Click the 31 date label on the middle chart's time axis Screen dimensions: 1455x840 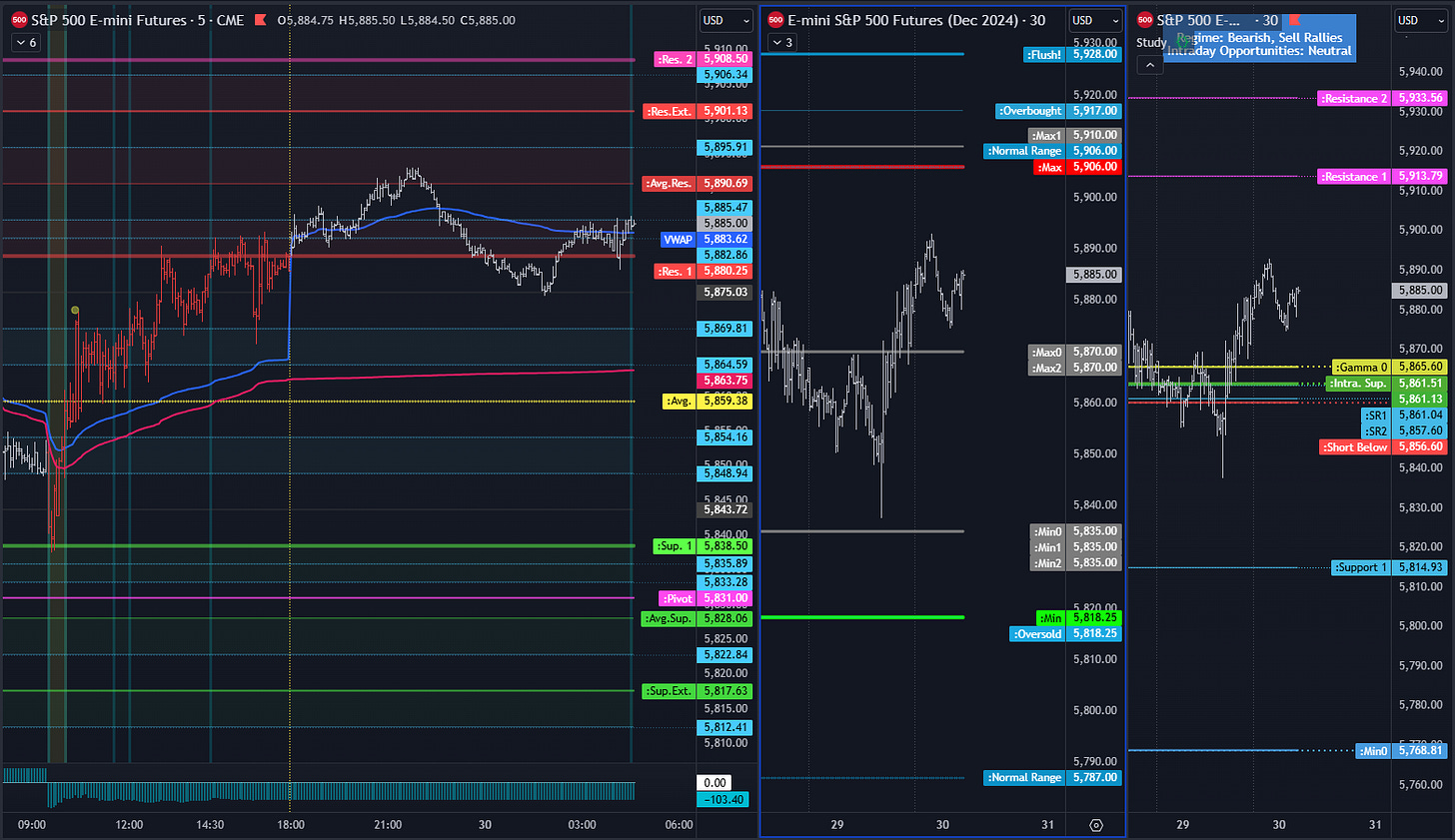(1047, 825)
